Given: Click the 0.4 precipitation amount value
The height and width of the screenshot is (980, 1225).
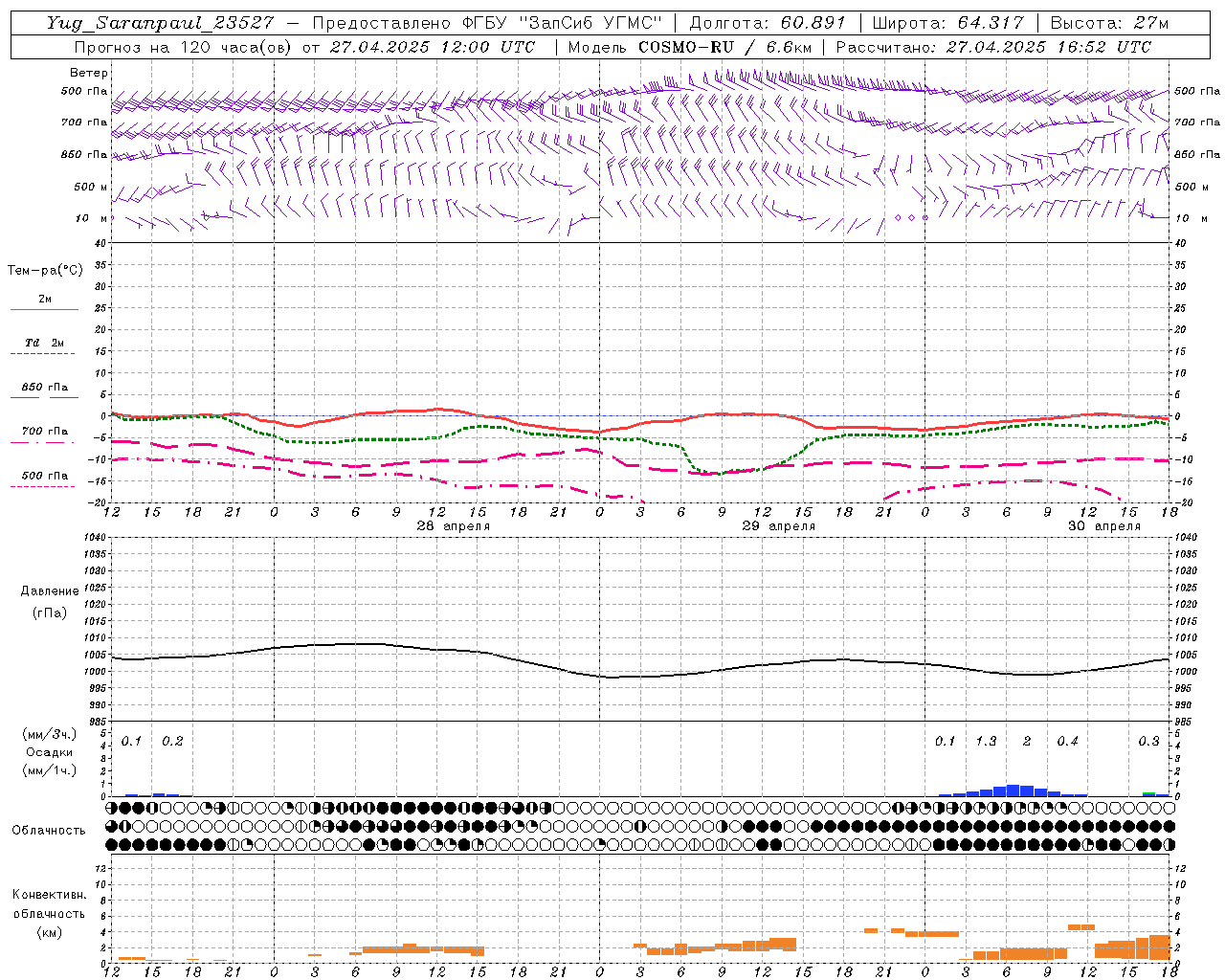Looking at the screenshot, I should pos(1067,741).
